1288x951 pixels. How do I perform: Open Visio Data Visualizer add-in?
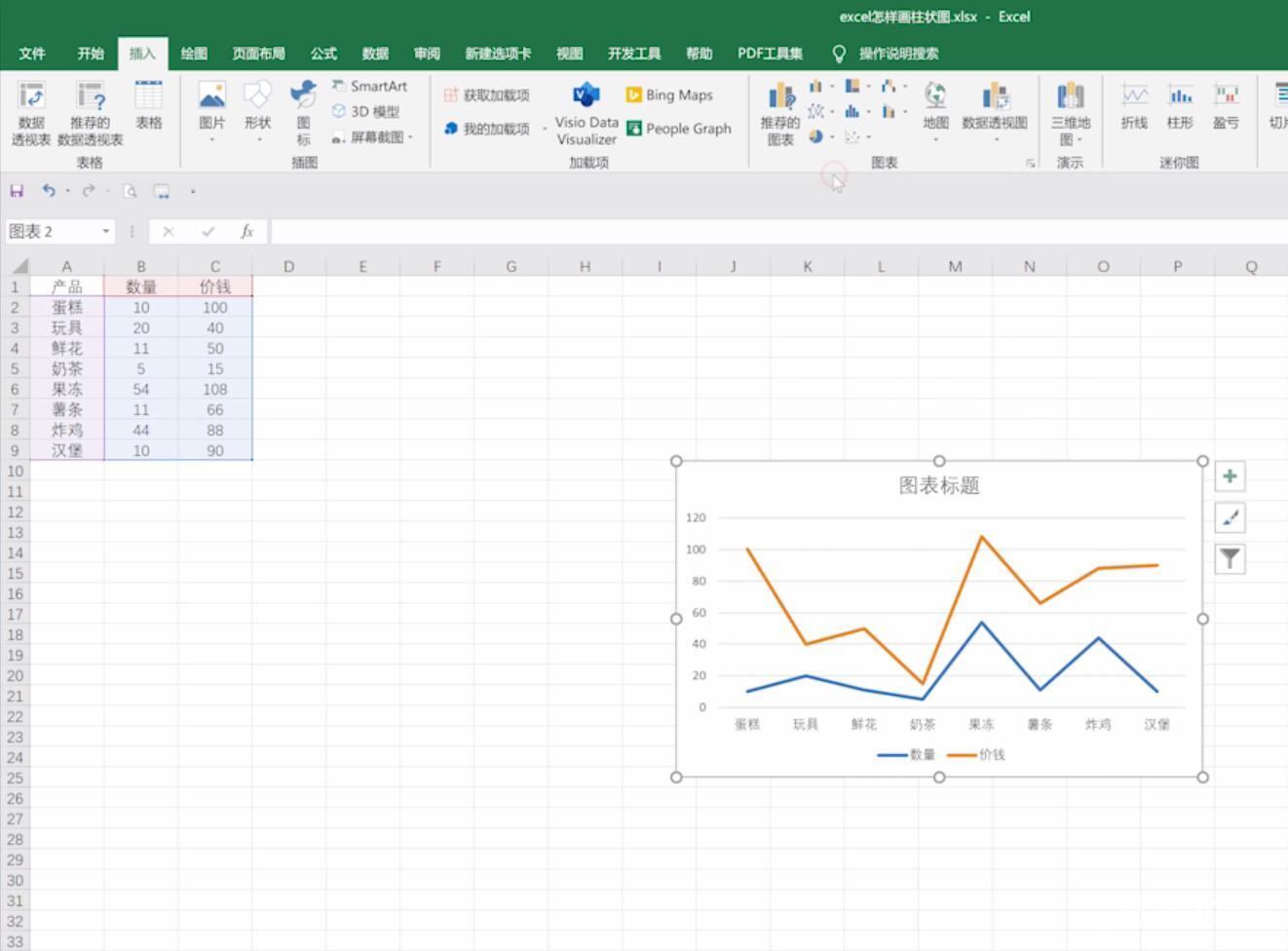pos(587,113)
